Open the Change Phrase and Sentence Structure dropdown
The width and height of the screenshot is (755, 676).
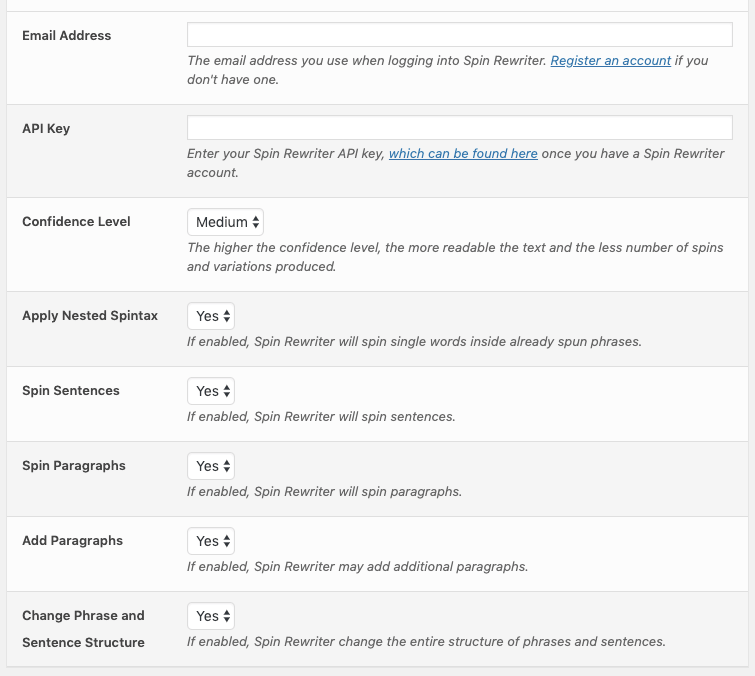point(211,616)
